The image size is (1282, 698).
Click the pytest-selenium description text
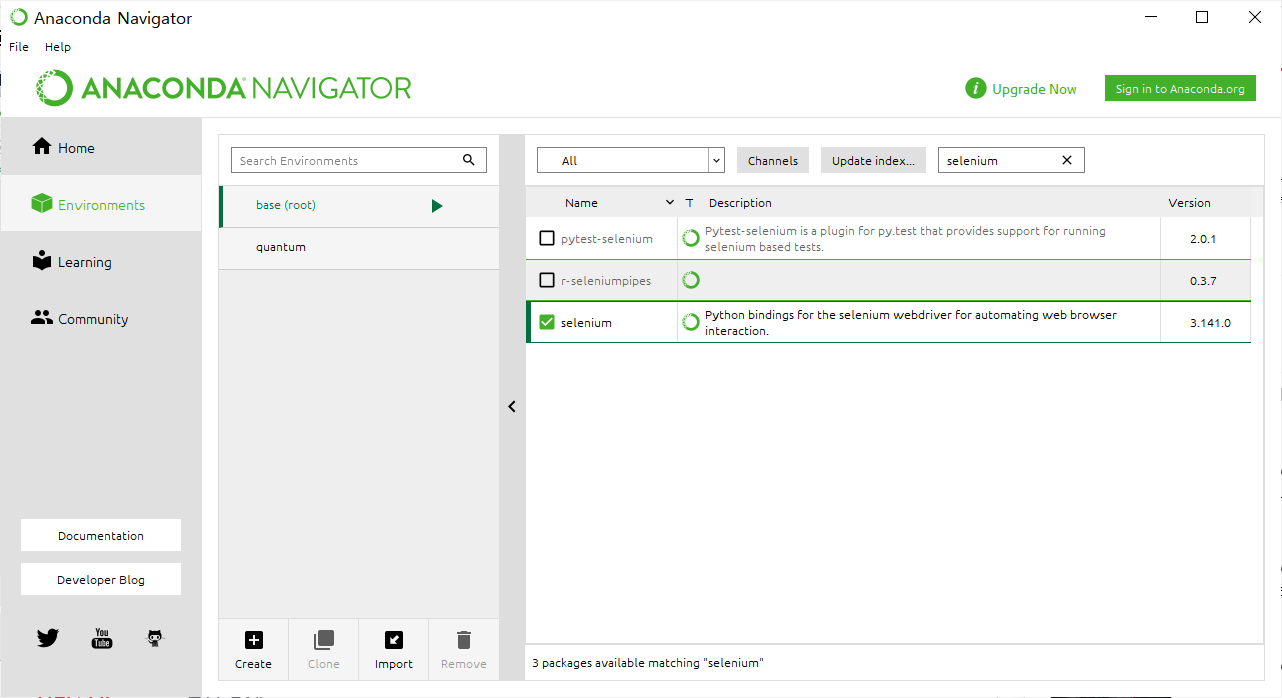tap(905, 238)
